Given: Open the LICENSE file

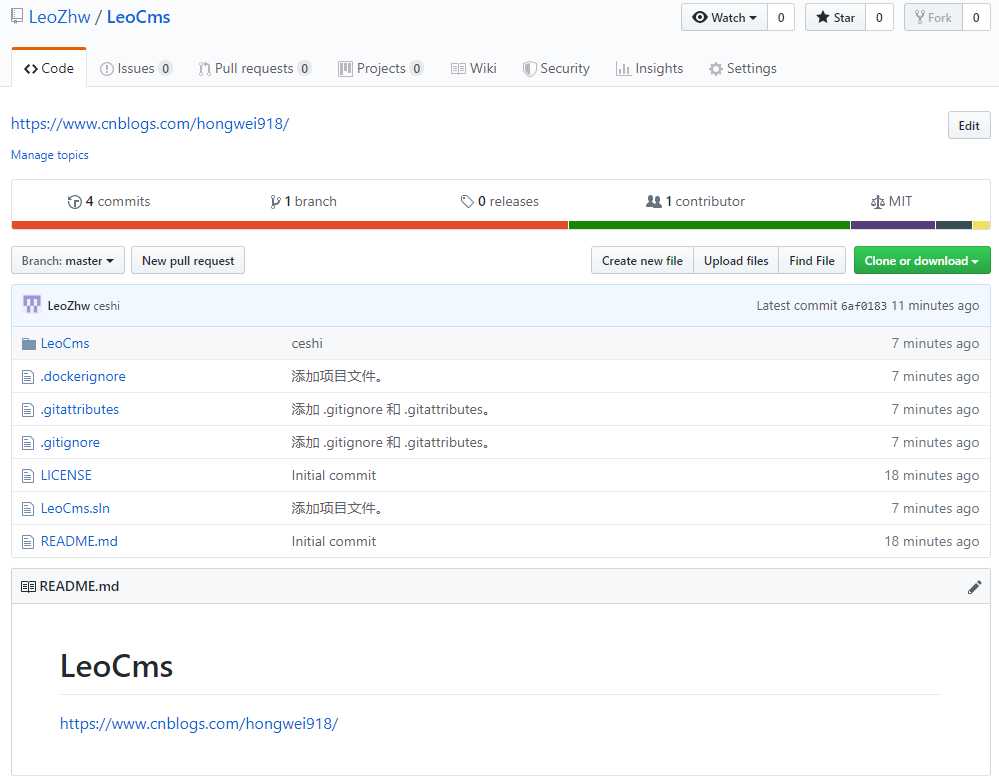Looking at the screenshot, I should pos(66,476).
